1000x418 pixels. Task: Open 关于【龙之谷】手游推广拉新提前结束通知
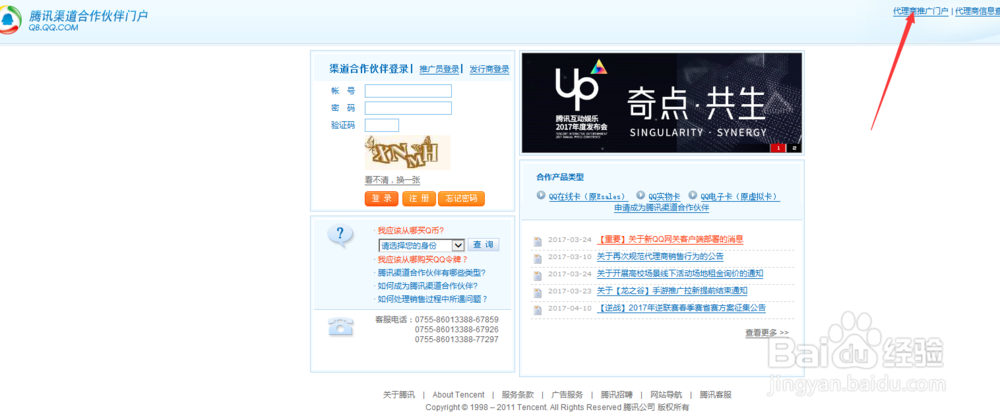(x=672, y=291)
